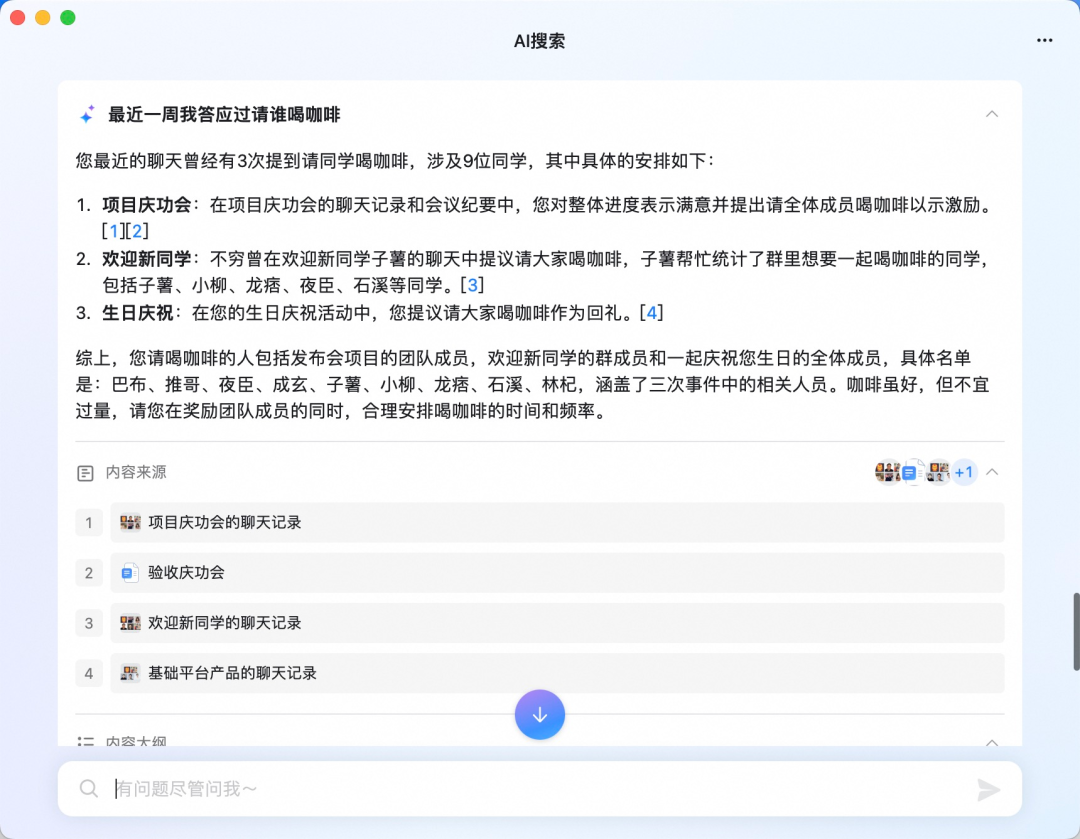
Task: Focus the 有问题尽管问我 search input
Action: 540,789
